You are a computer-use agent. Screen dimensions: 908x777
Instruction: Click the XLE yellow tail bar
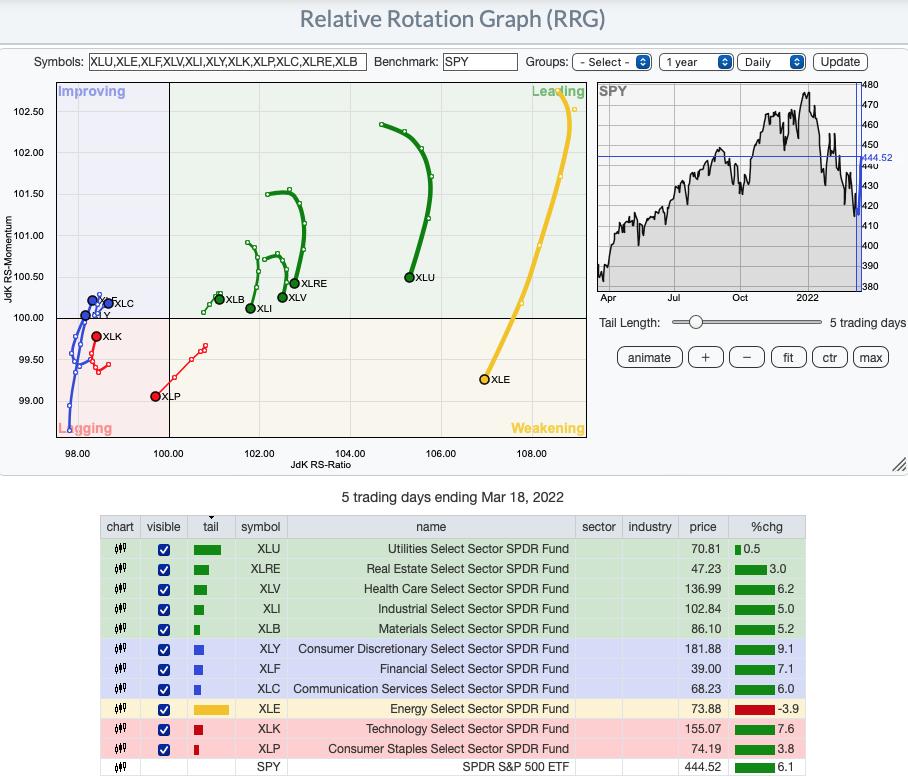pos(211,709)
